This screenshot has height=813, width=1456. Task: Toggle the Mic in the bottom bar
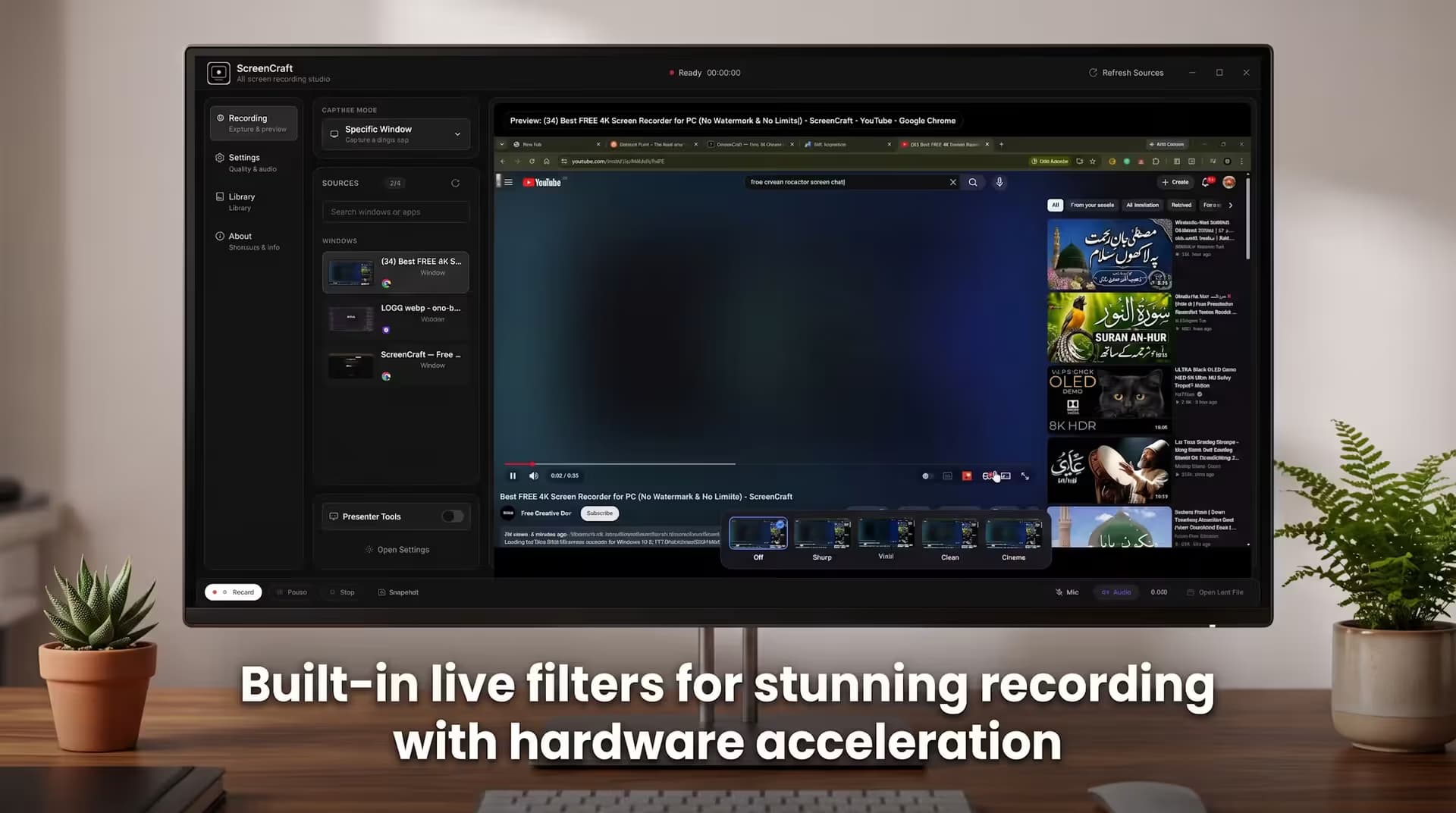(x=1067, y=592)
